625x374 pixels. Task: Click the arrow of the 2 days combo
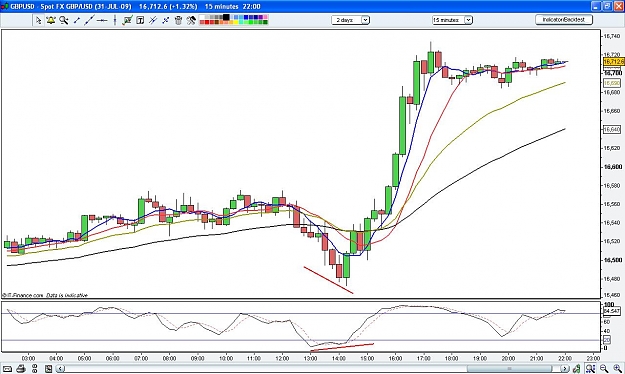click(365, 20)
